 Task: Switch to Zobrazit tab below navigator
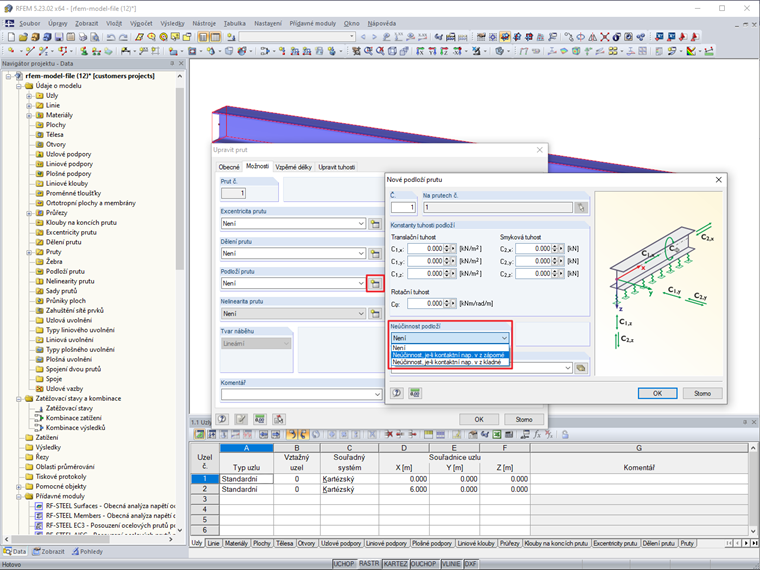coord(48,552)
